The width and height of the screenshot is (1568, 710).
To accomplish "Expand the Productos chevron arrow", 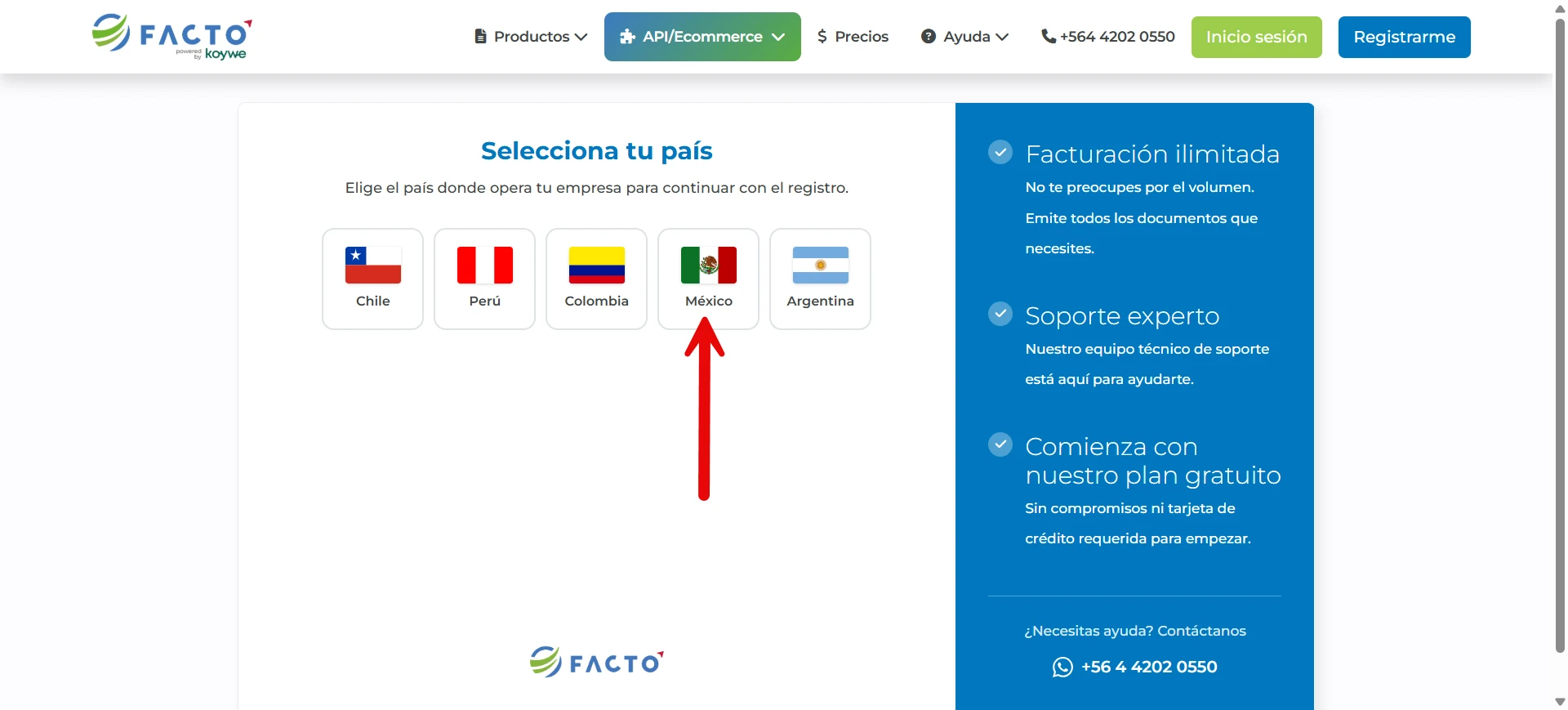I will [581, 38].
